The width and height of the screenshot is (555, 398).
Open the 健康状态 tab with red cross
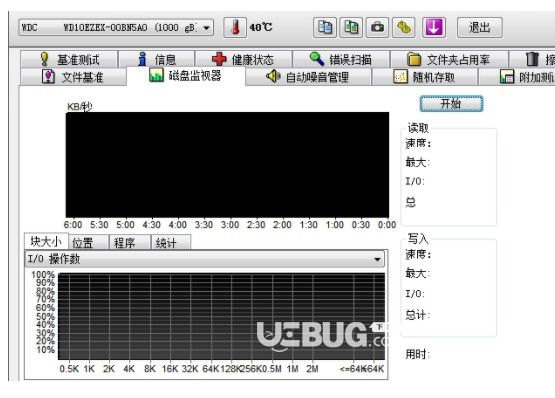click(244, 59)
